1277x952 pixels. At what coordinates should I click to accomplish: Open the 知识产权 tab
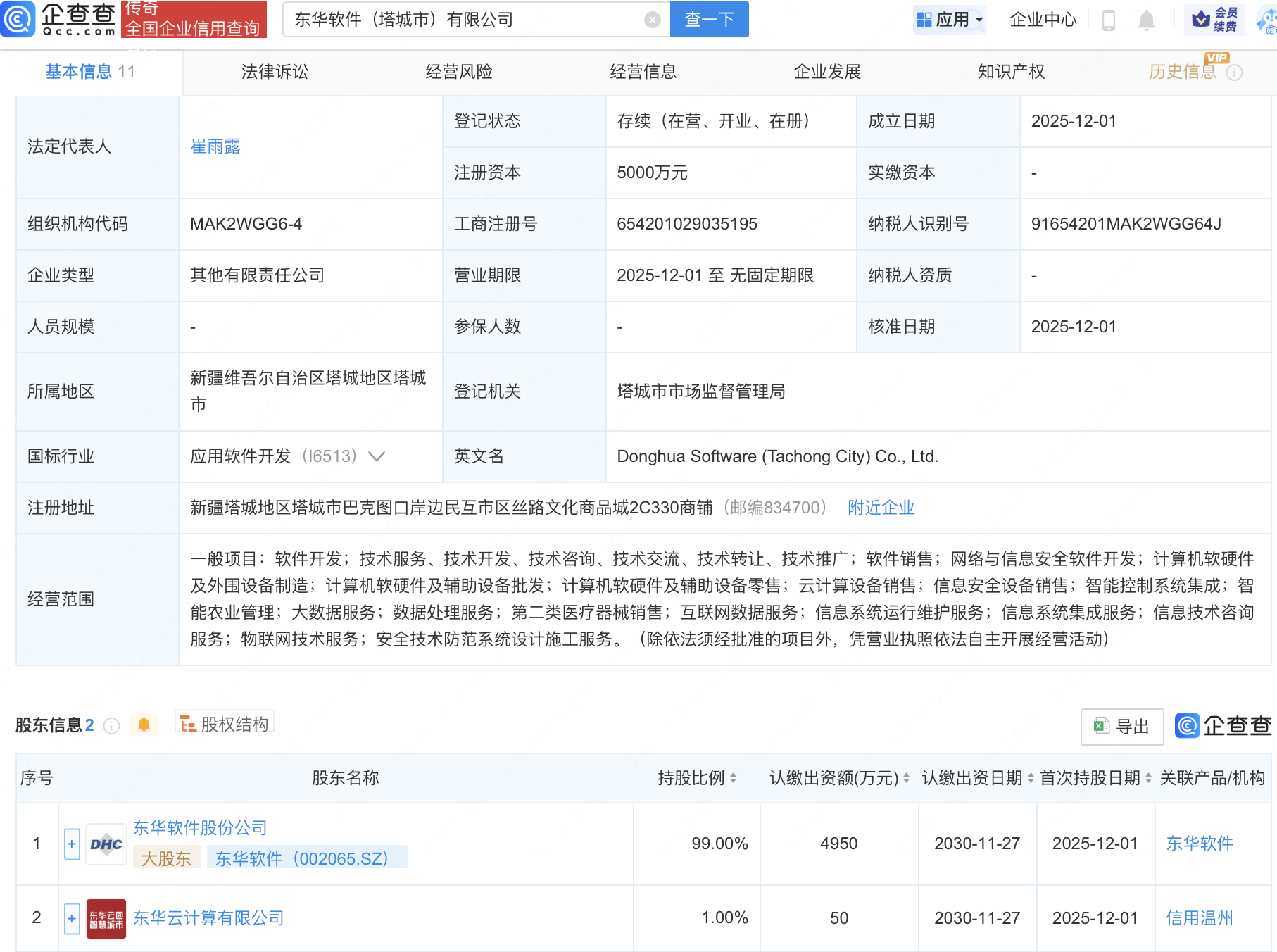[1010, 71]
